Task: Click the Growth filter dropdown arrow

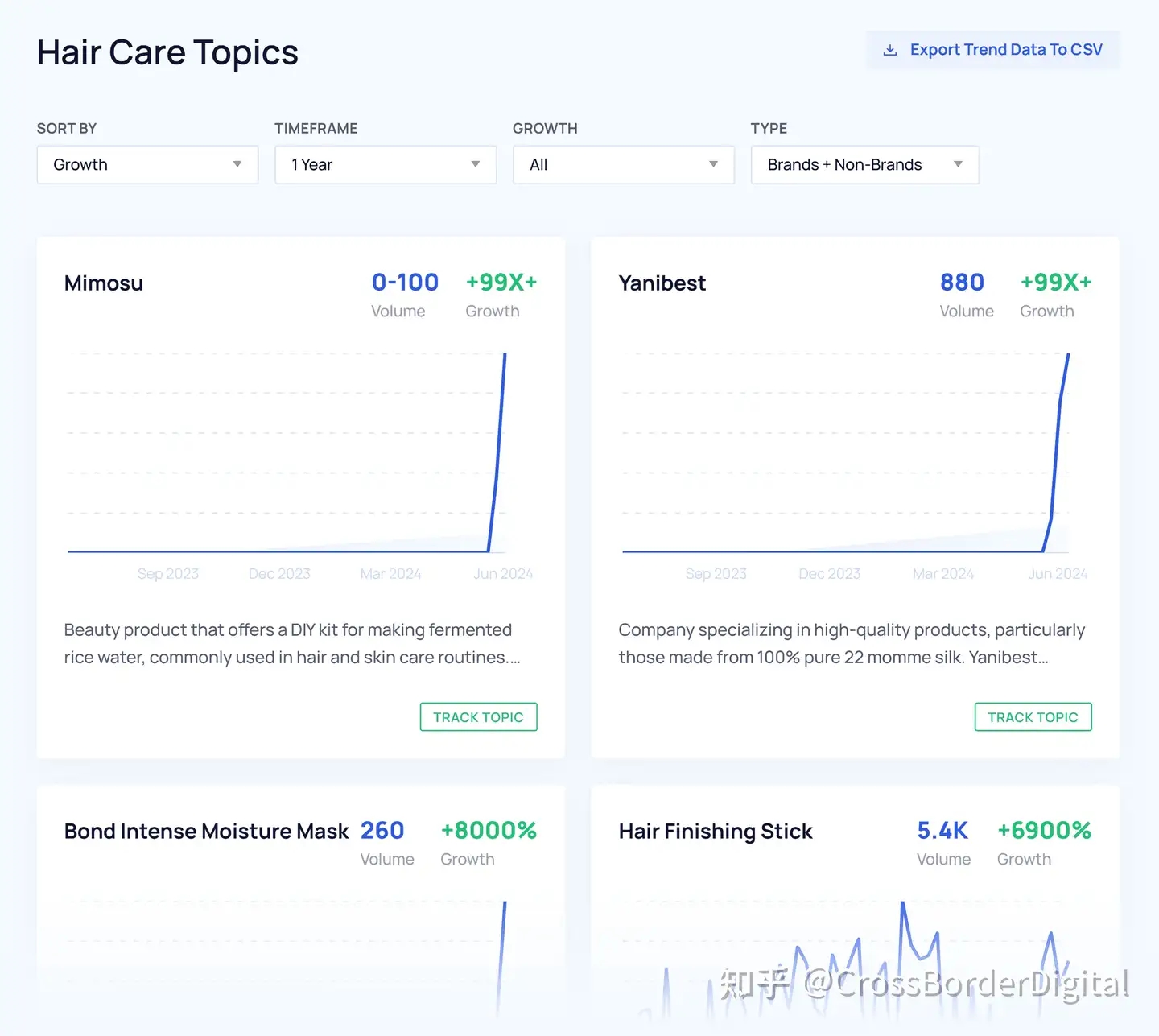Action: tap(713, 164)
